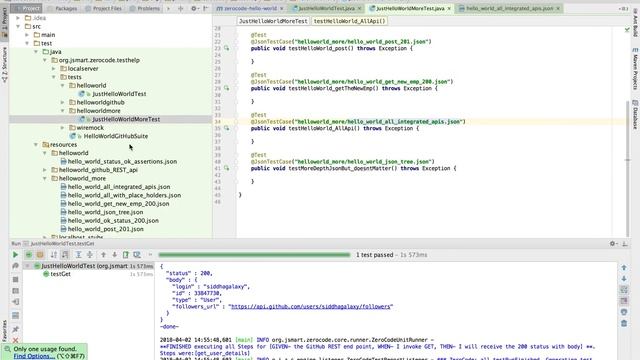Click the expand all tests icon
The image size is (640, 360).
(78, 255)
